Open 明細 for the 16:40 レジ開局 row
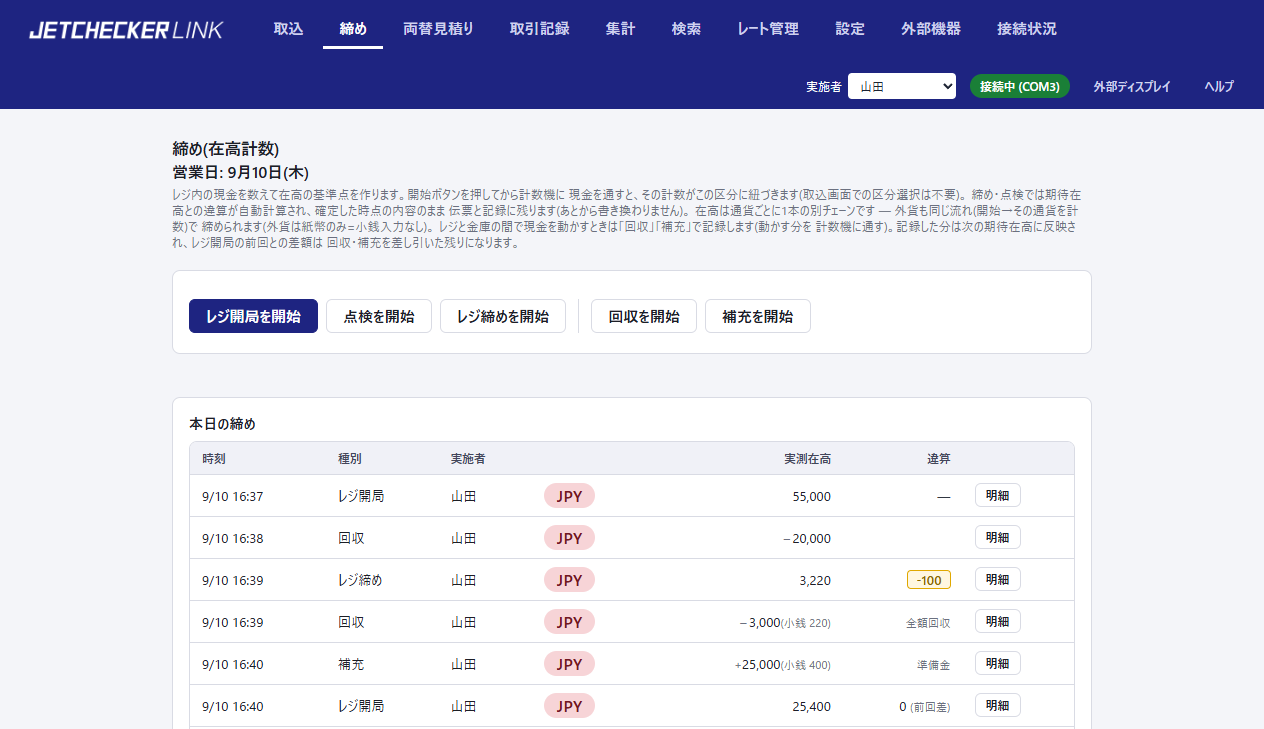1264x729 pixels. point(998,706)
